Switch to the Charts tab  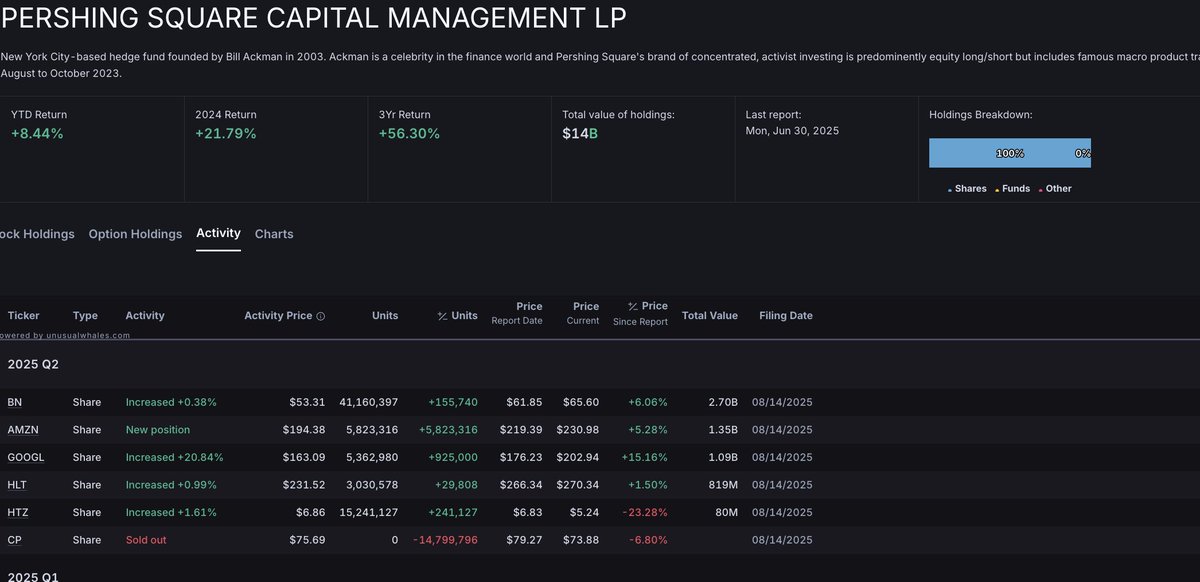point(274,234)
